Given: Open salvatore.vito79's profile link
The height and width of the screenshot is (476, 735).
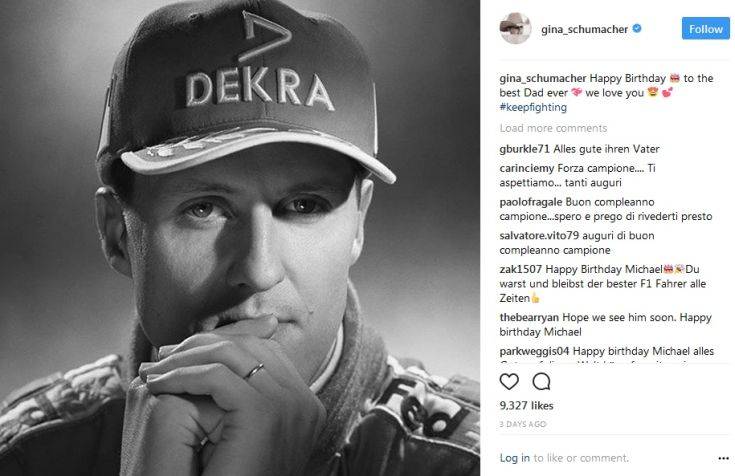Looking at the screenshot, I should pos(539,235).
